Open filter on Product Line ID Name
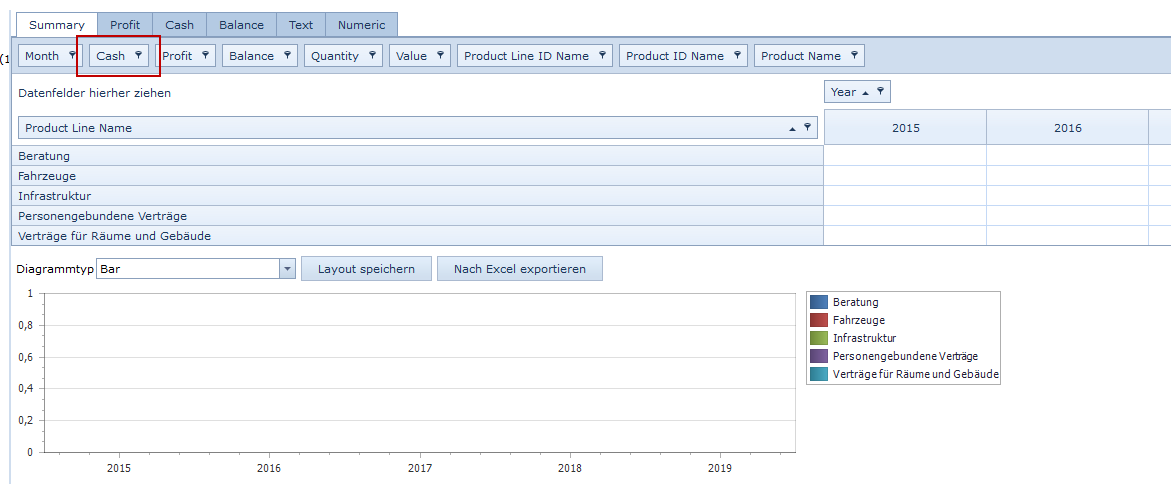 click(602, 55)
